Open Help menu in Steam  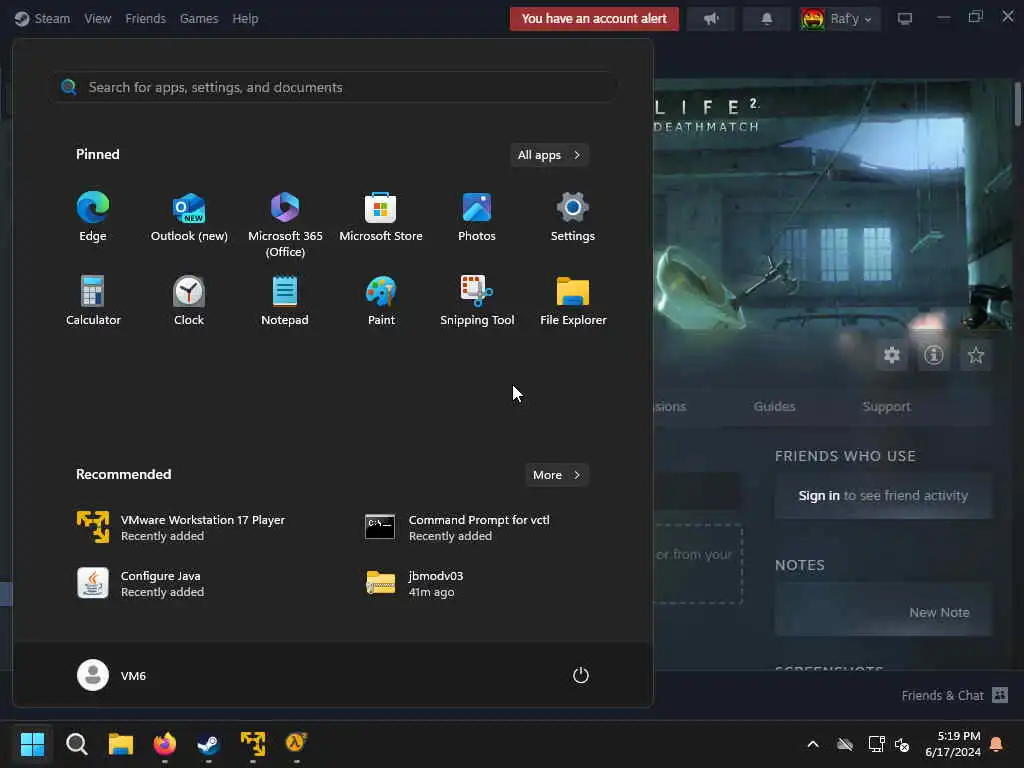coord(245,18)
